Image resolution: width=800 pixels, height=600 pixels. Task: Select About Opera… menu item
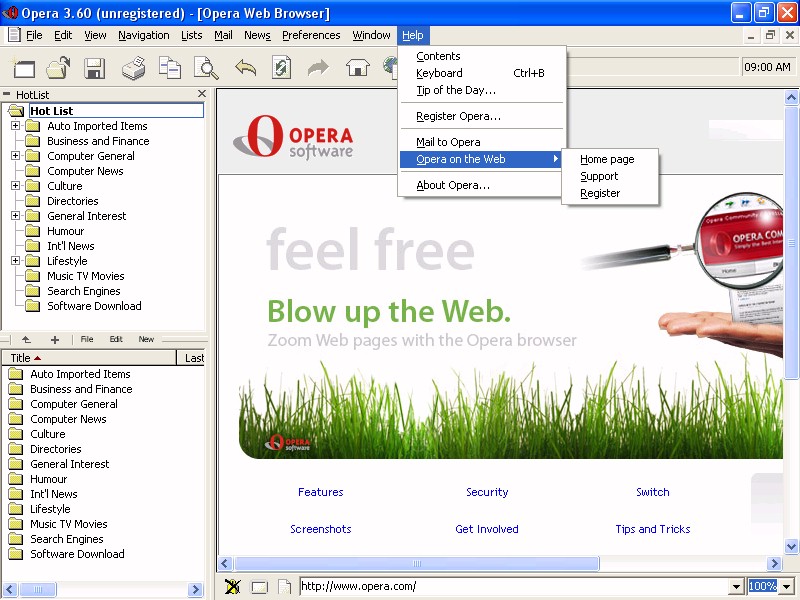coord(453,185)
